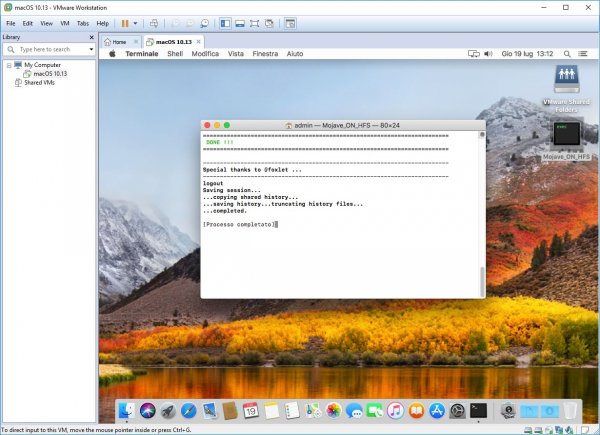Switch to the Home tab
The width and height of the screenshot is (600, 435).
coord(119,42)
